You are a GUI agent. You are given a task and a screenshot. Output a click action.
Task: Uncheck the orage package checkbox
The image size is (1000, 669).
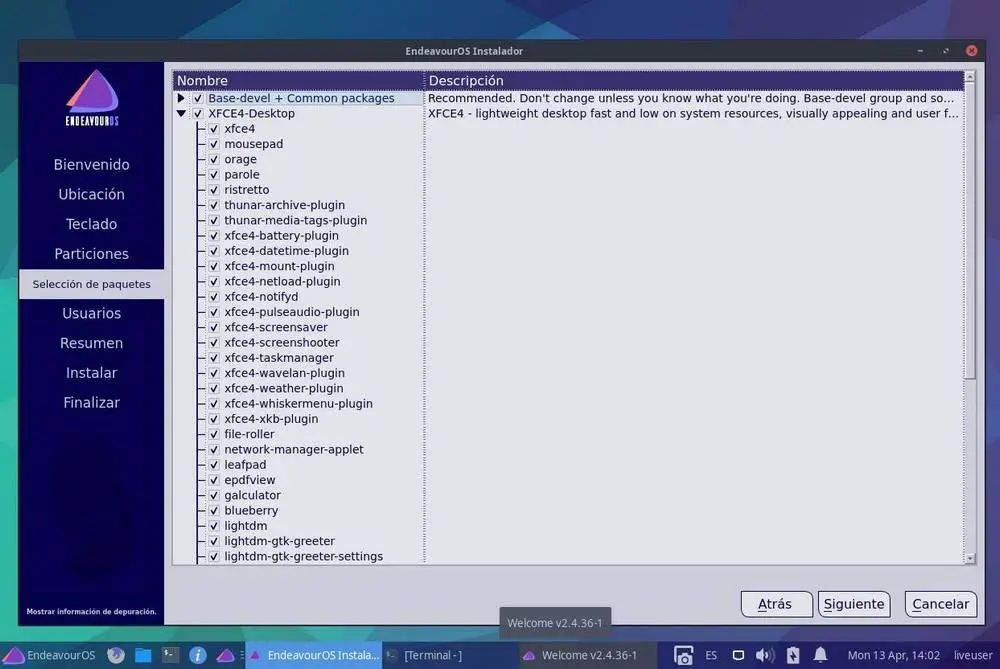point(214,159)
